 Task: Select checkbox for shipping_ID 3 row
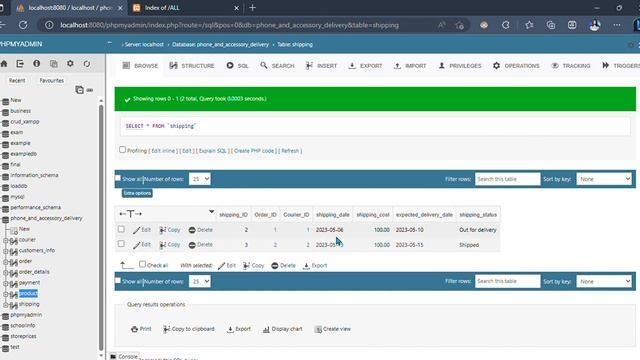[121, 244]
